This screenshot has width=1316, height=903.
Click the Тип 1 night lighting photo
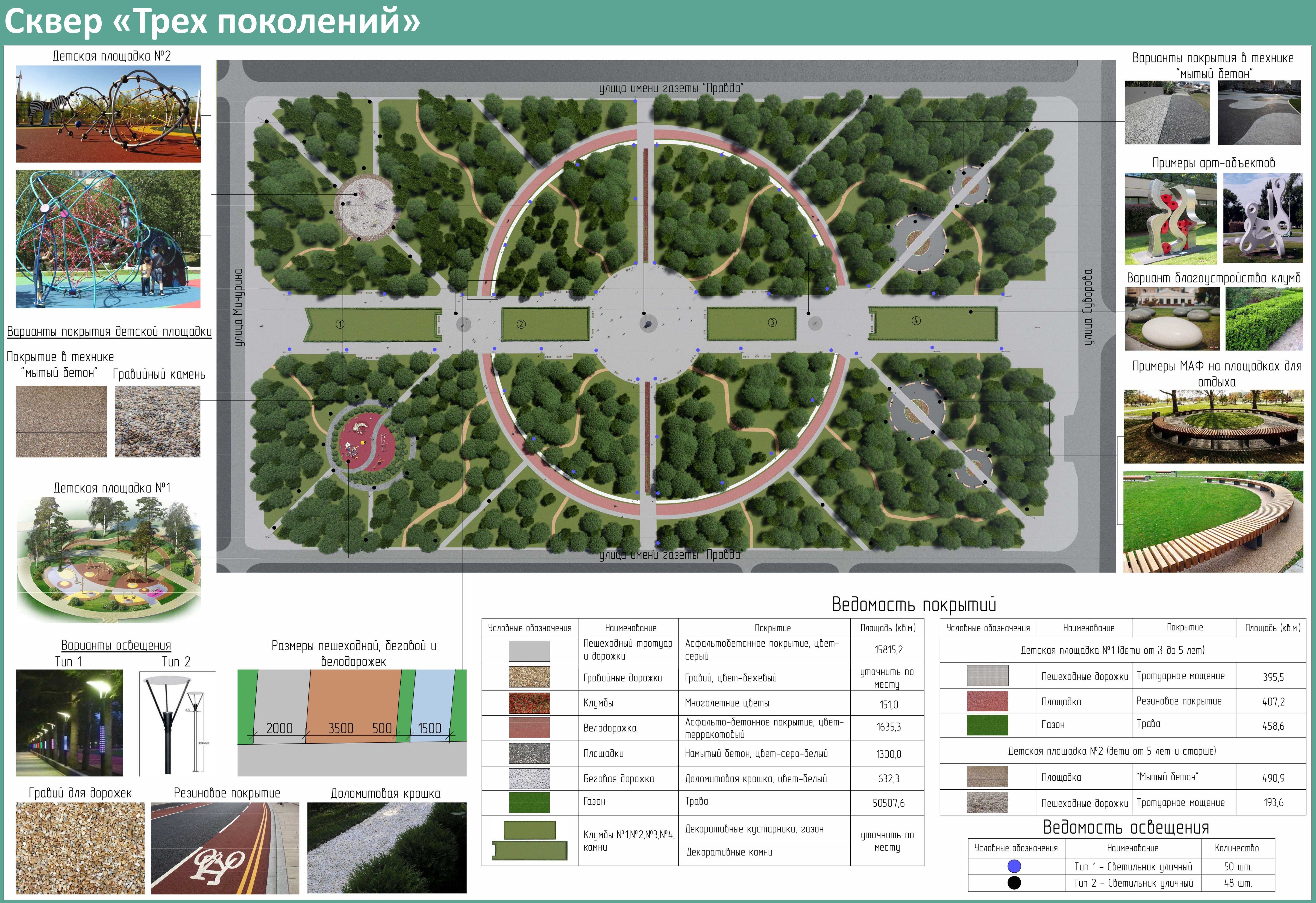(69, 722)
